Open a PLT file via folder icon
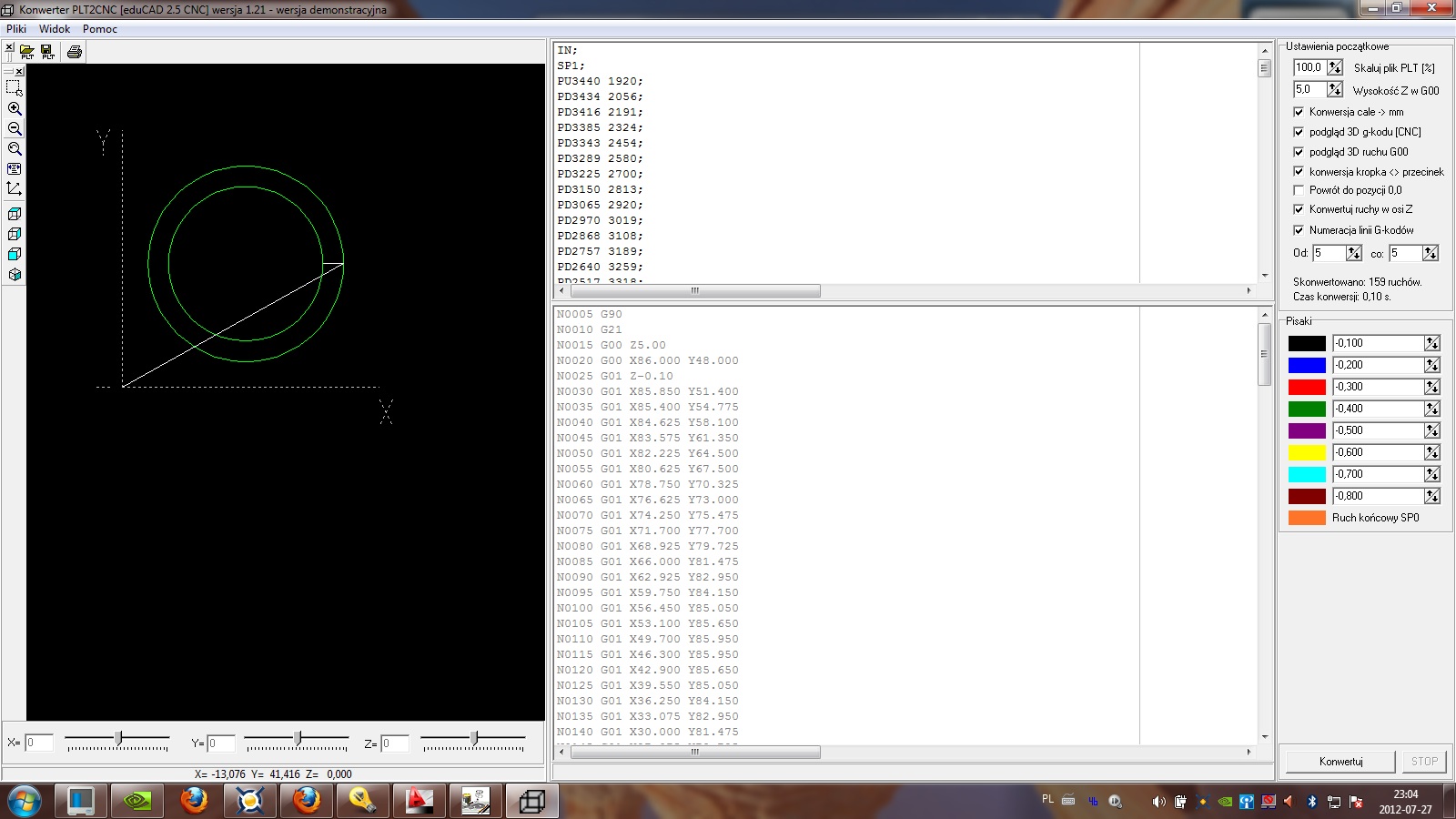The image size is (1456, 819). 27,52
